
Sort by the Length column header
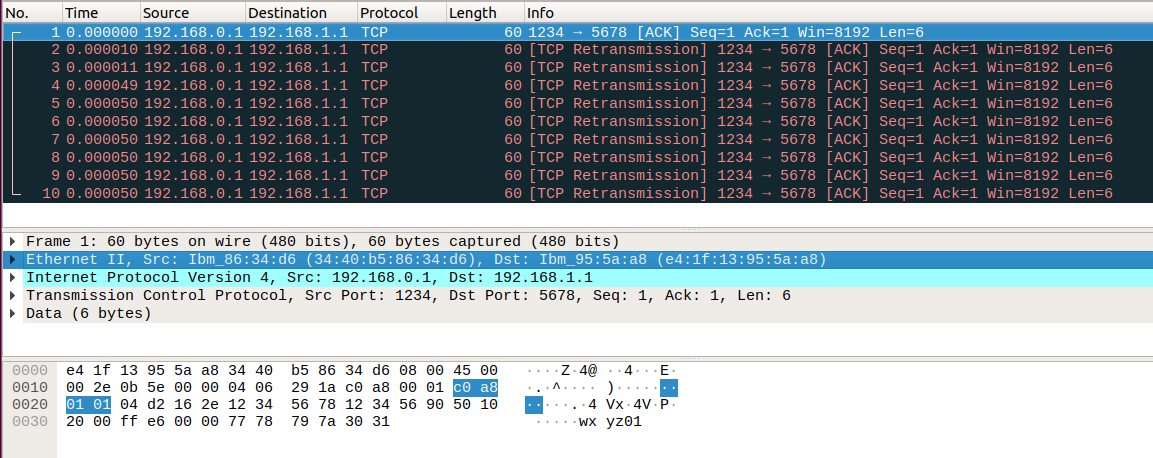485,12
